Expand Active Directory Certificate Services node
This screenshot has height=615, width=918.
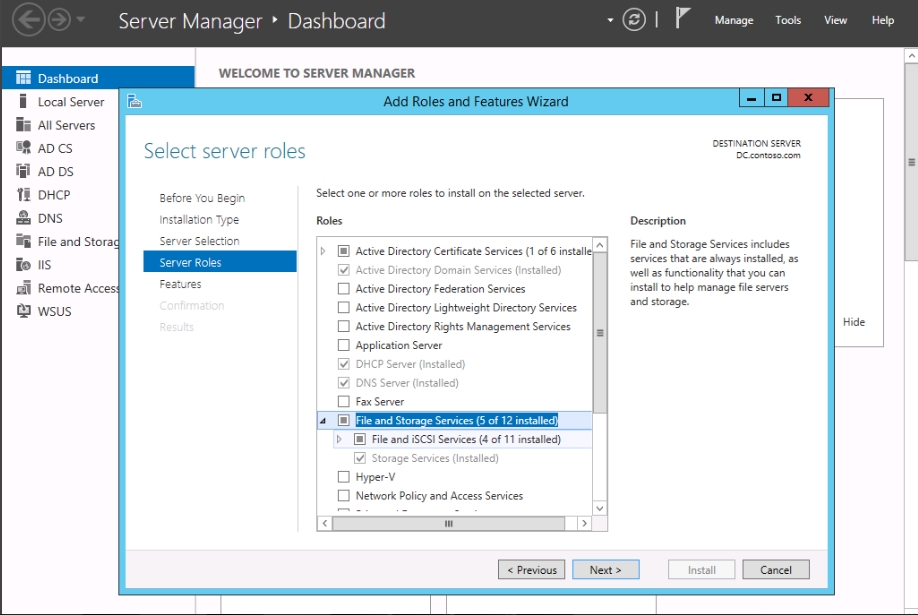[x=323, y=251]
